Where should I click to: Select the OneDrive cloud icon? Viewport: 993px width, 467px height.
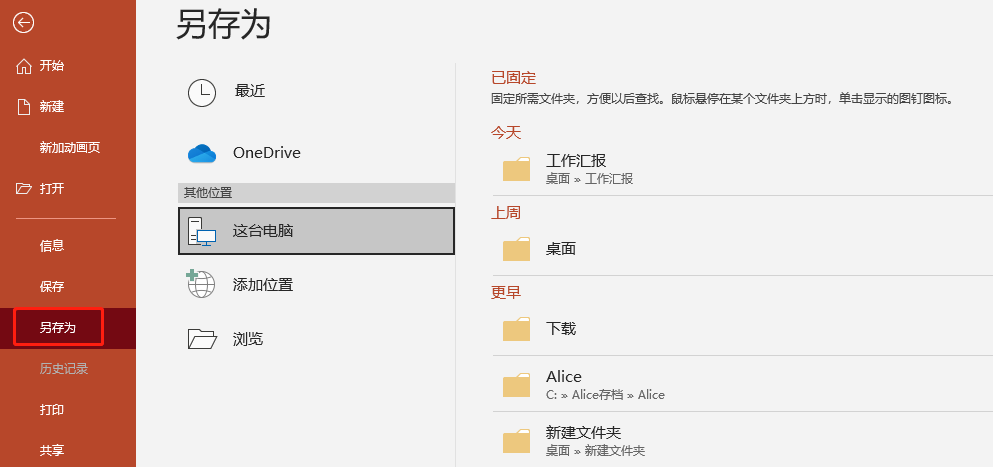point(202,153)
